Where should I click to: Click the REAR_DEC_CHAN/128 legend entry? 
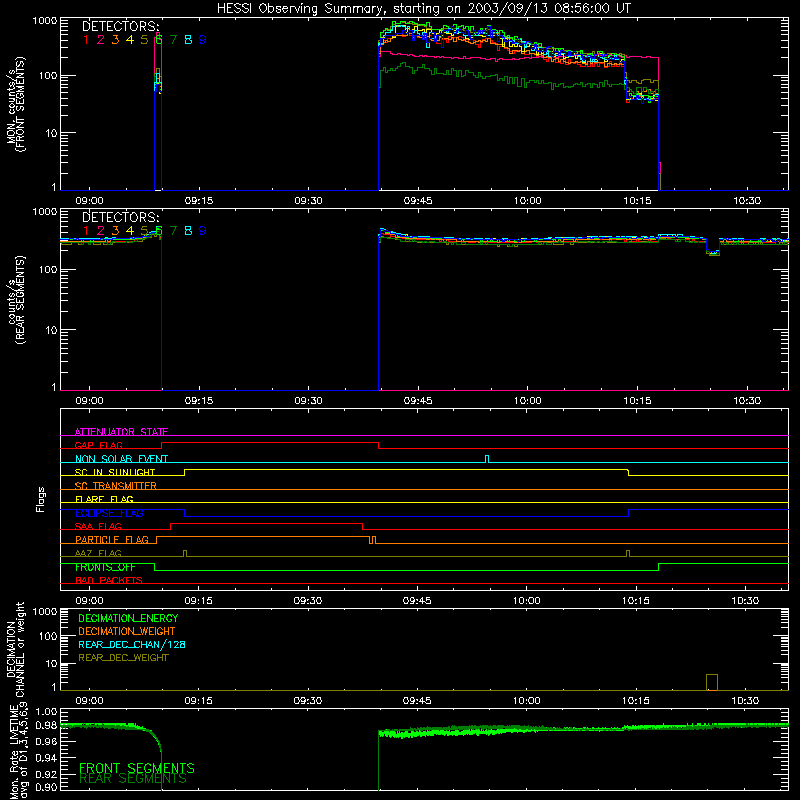pos(132,644)
